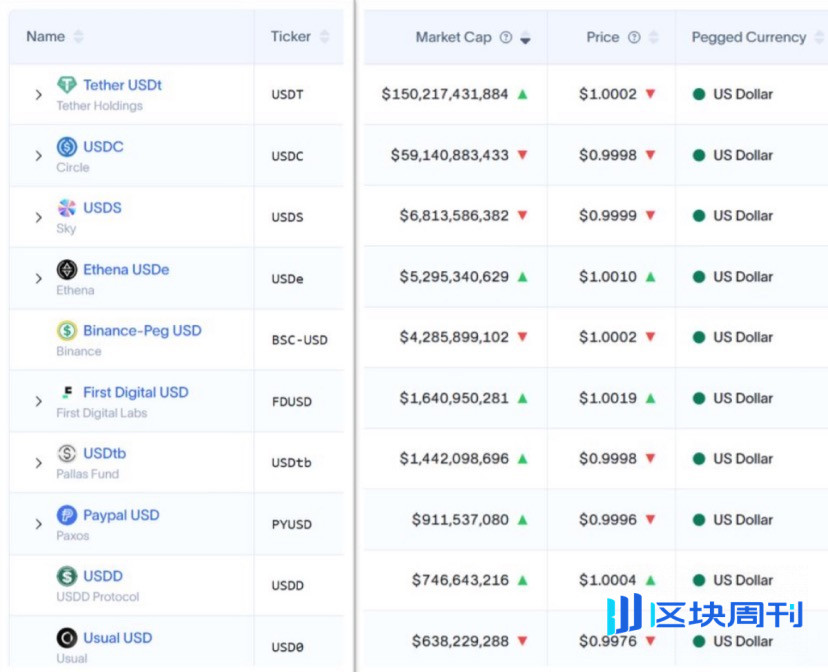The width and height of the screenshot is (828, 672).
Task: Click the red arrow next to price $0.9996
Action: point(651,519)
